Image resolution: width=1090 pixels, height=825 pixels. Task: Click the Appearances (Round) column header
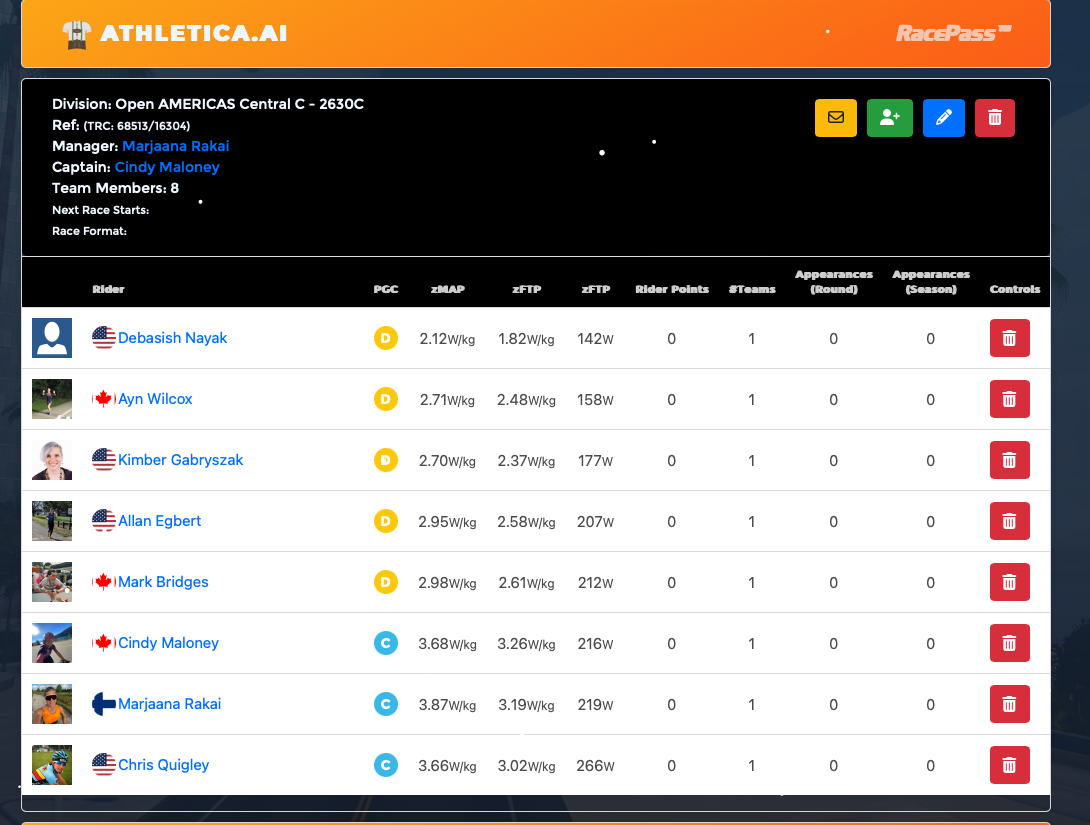833,281
